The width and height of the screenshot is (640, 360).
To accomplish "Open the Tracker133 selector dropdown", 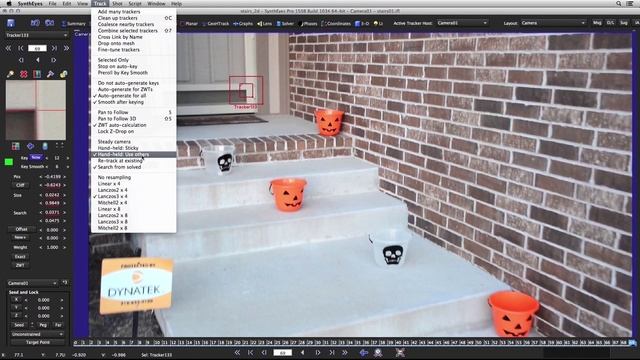I will tap(36, 36).
